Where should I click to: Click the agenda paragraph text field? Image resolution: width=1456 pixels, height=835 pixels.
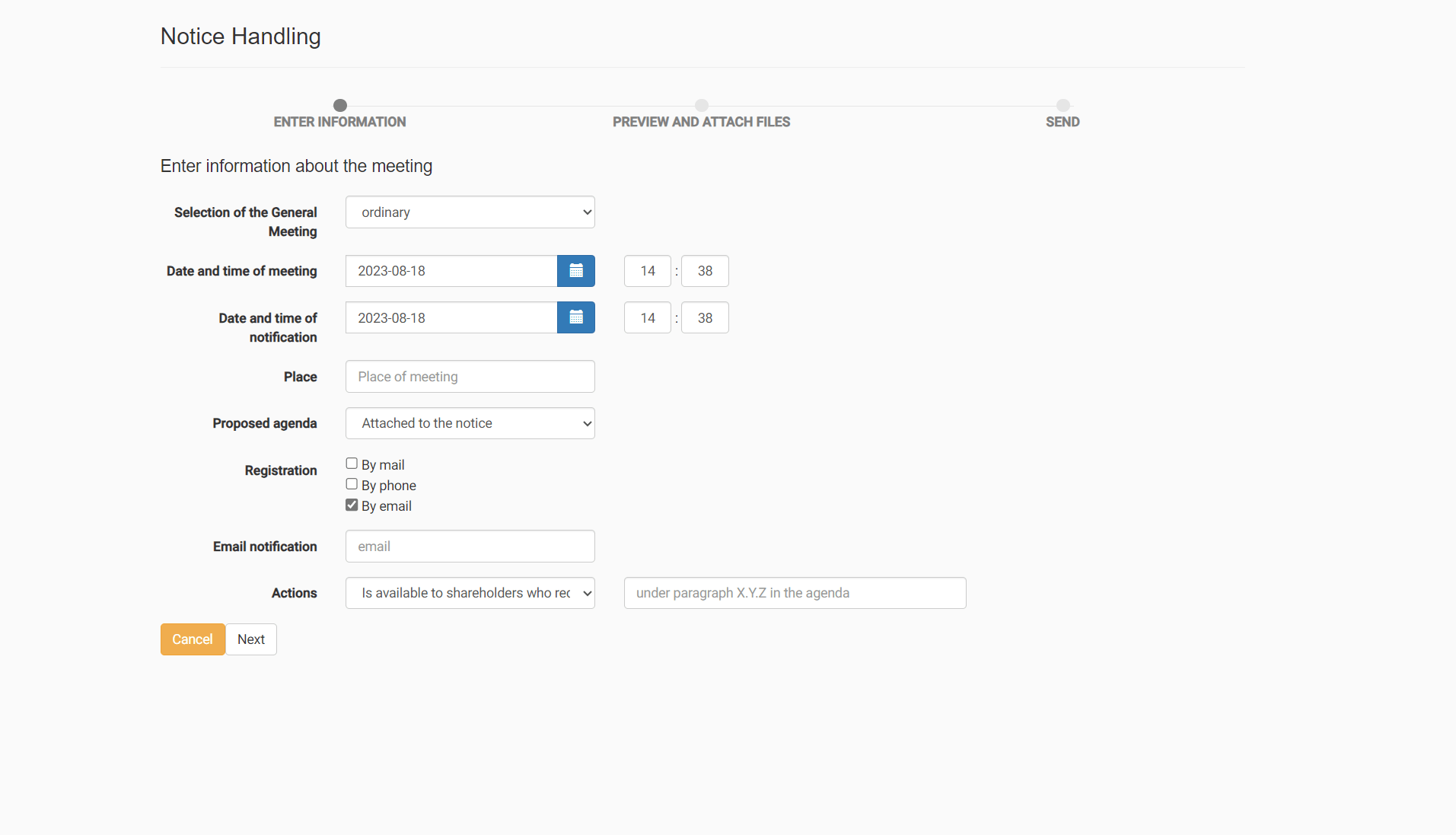[x=795, y=593]
